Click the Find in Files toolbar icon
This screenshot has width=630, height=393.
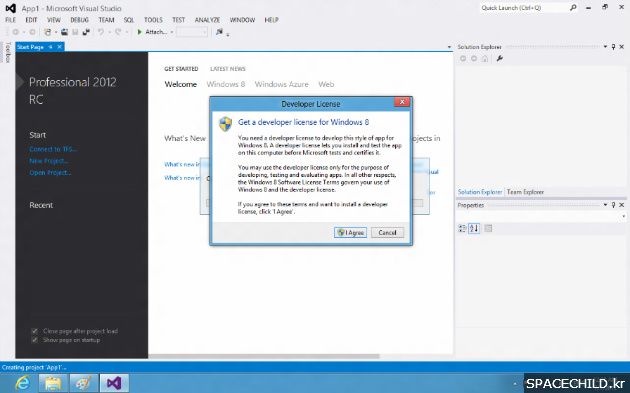[x=219, y=32]
